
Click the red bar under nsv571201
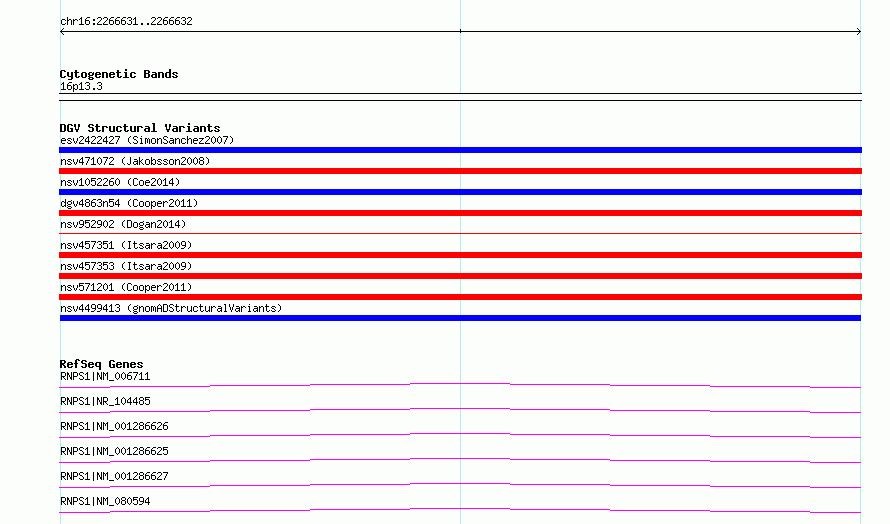[x=460, y=297]
